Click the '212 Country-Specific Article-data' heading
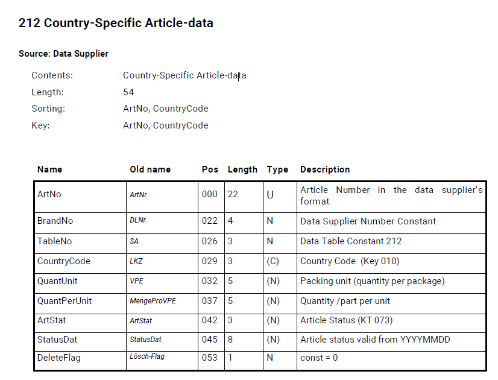The width and height of the screenshot is (498, 380). click(116, 23)
